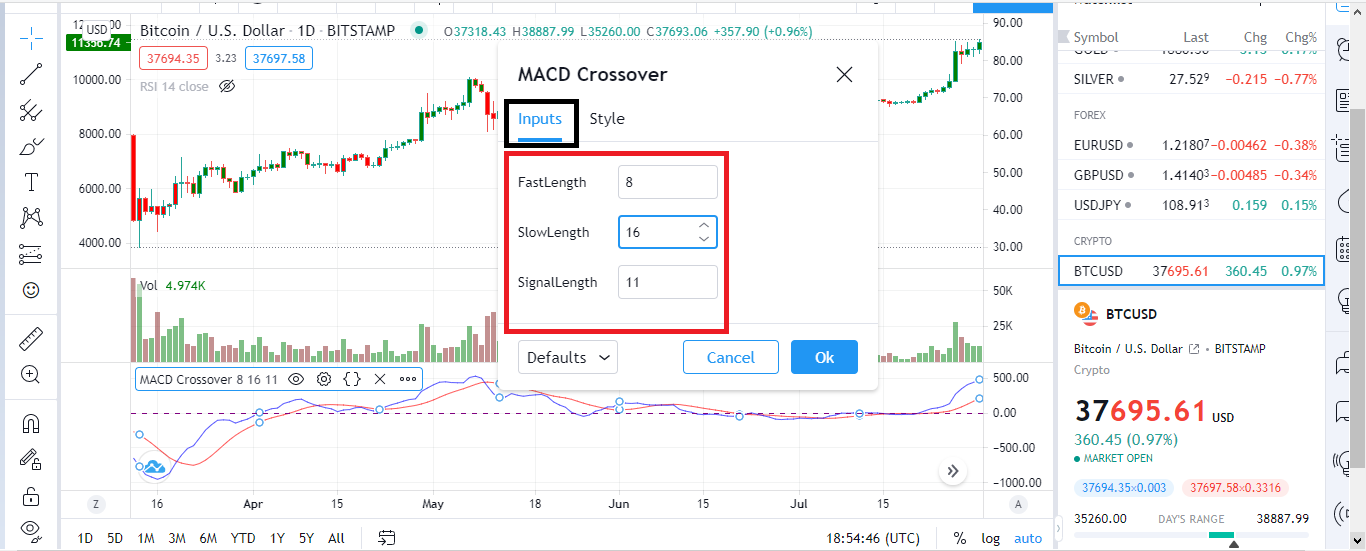The height and width of the screenshot is (551, 1366).
Task: Select the Text annotation tool
Action: click(31, 182)
